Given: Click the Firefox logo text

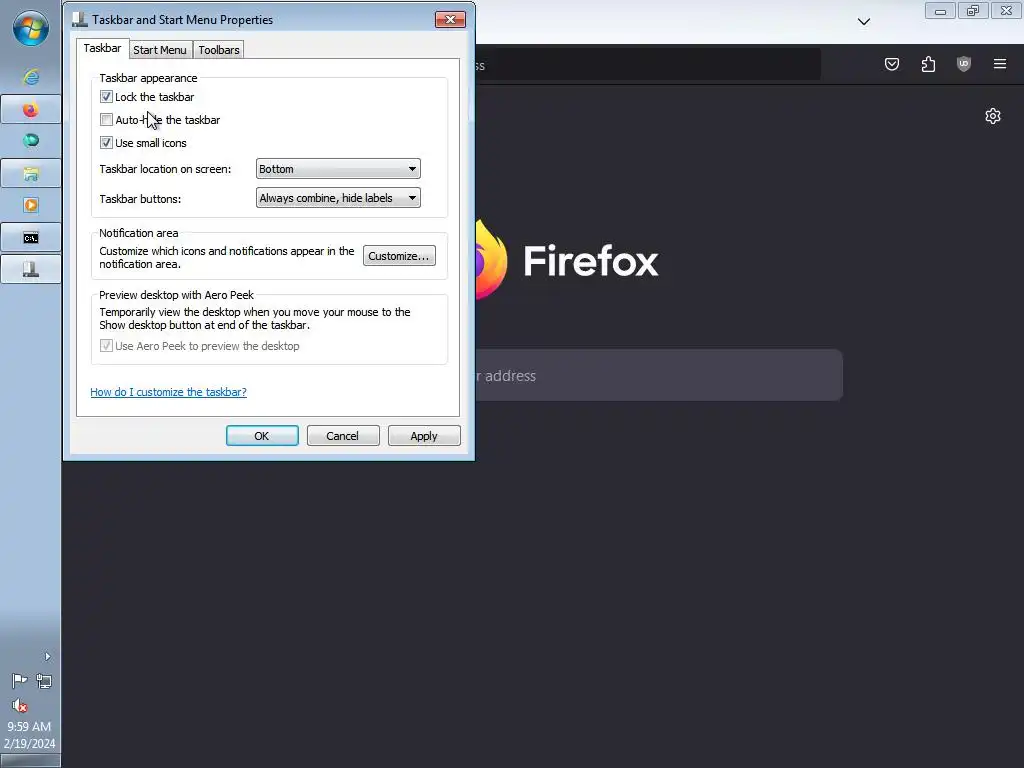Looking at the screenshot, I should [591, 261].
